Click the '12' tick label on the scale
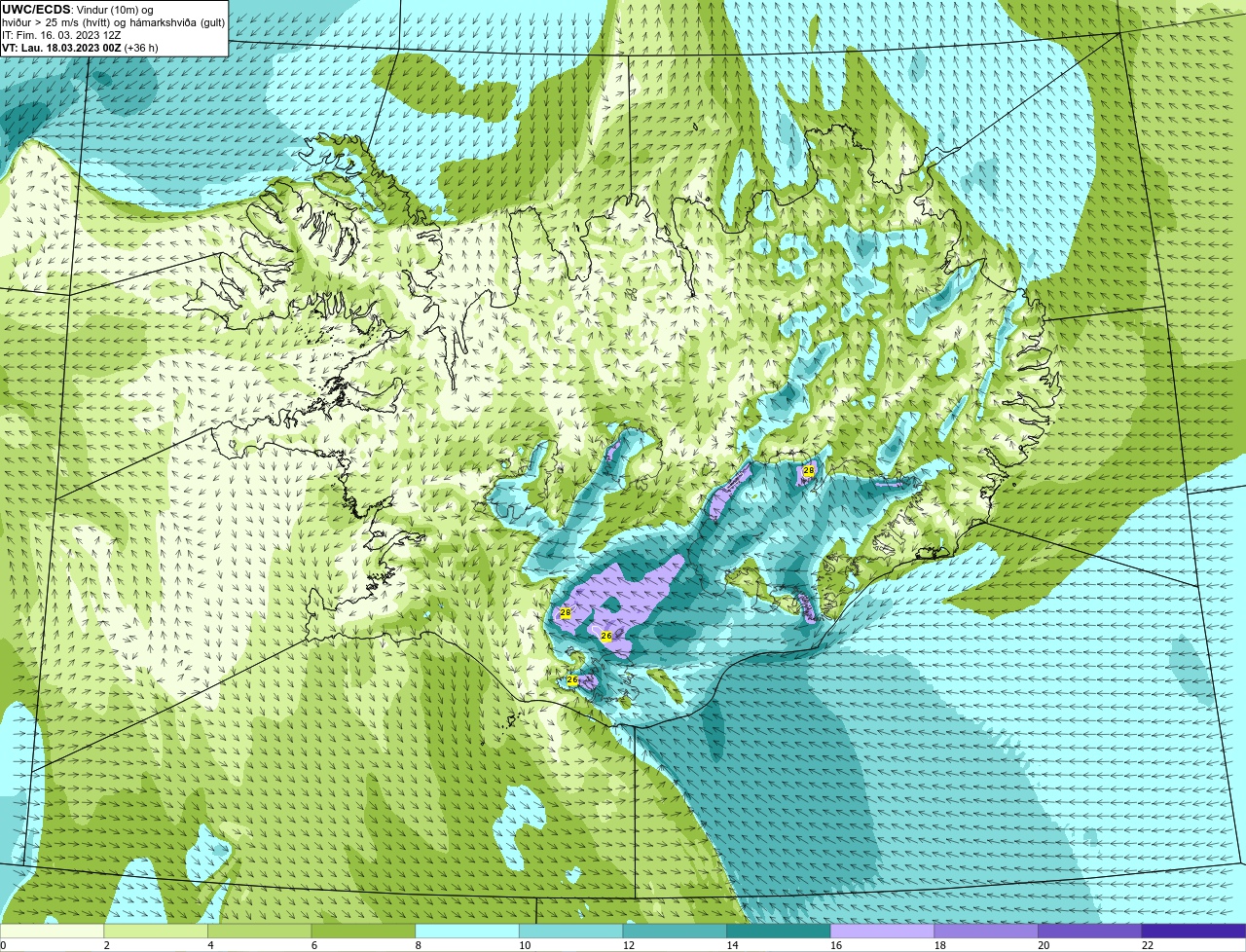Viewport: 1246px width, 952px height. click(x=629, y=945)
